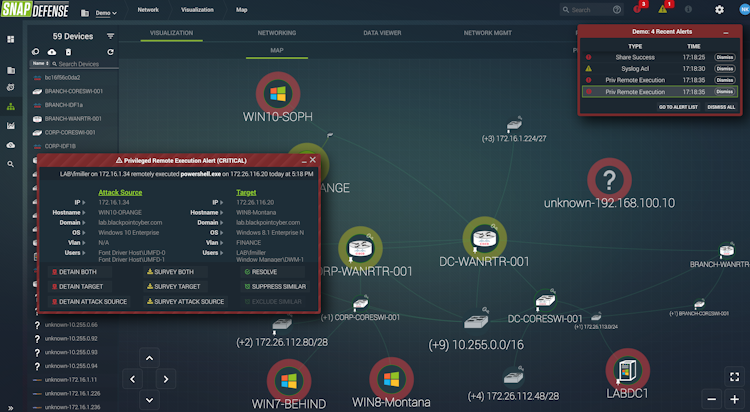Expand the left sidebar with double chevron

11,408
